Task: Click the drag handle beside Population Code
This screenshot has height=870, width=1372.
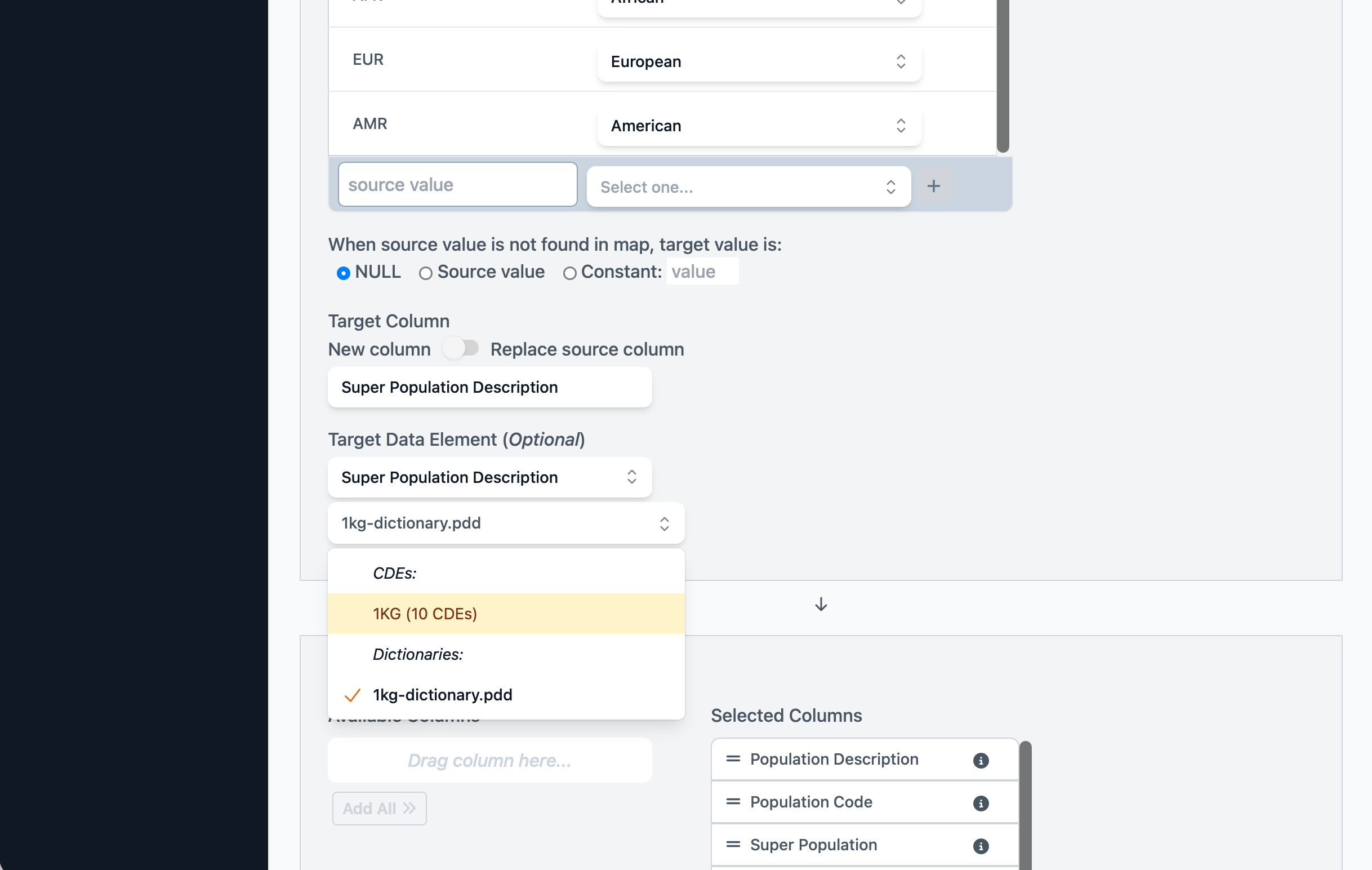Action: 732,802
